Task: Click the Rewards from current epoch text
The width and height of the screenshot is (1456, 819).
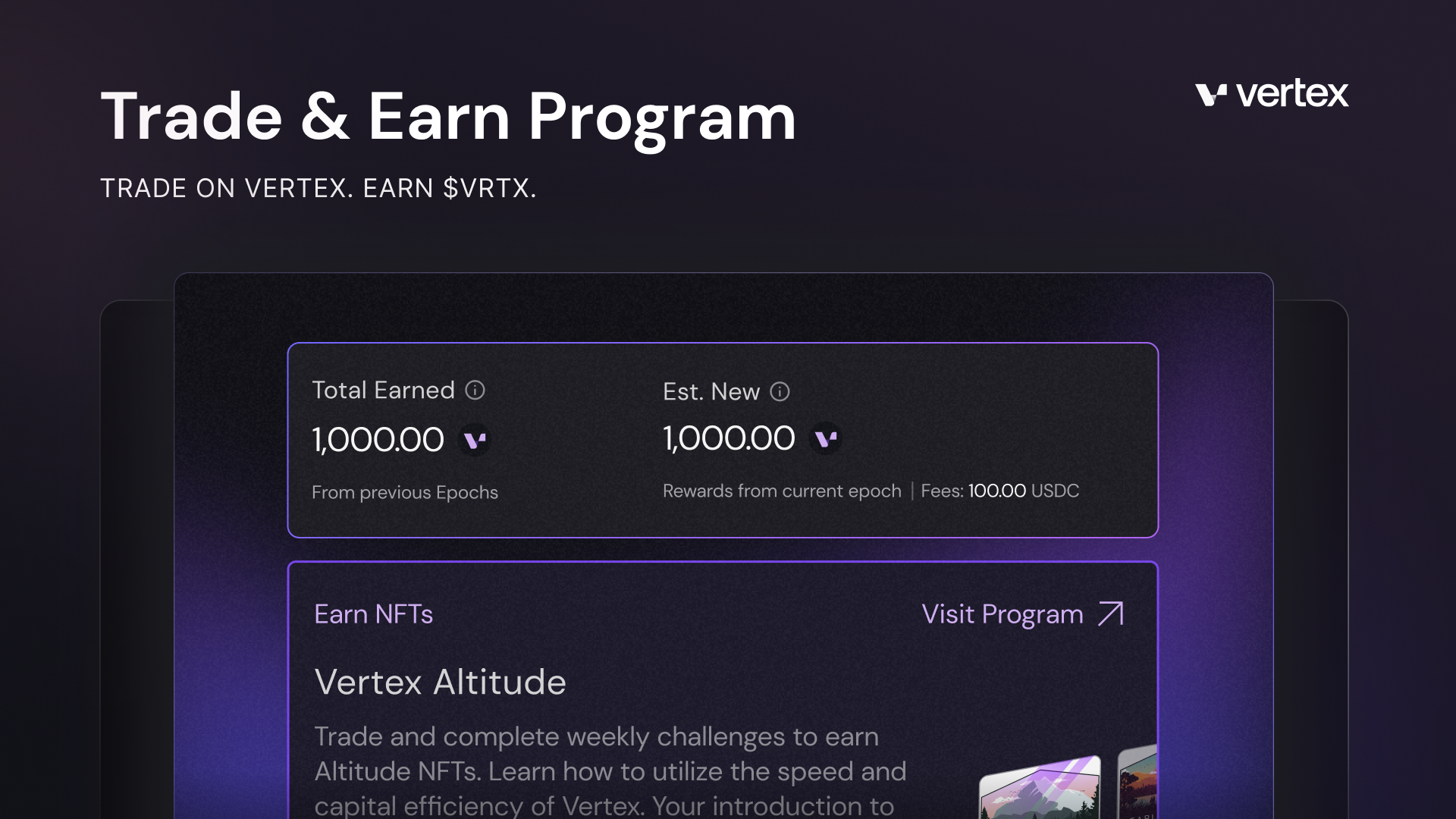Action: pos(782,491)
